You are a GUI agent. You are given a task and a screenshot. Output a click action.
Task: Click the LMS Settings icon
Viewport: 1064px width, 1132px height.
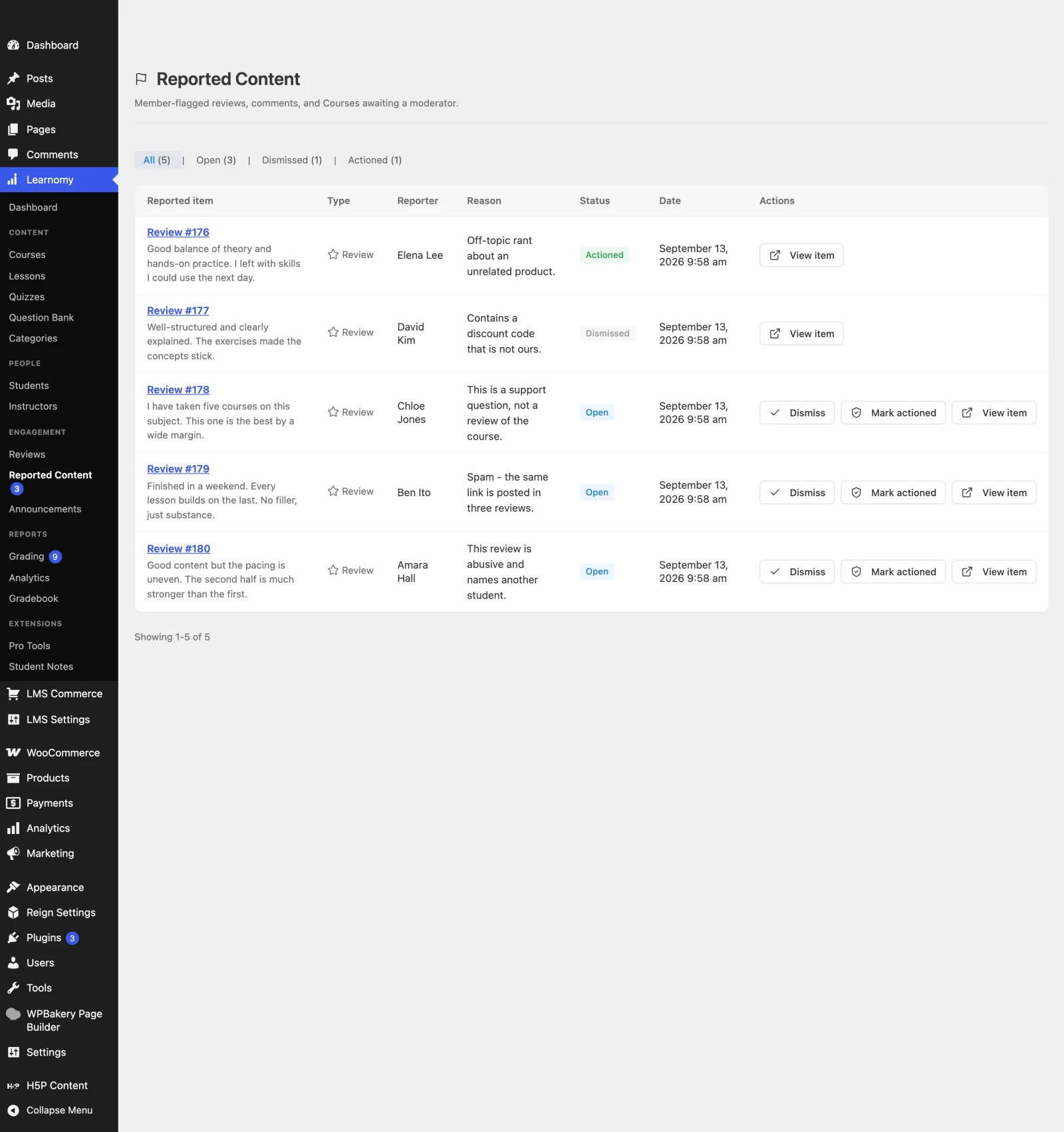click(x=13, y=720)
